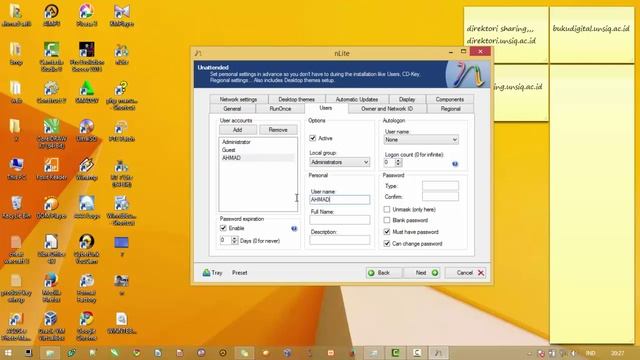The height and width of the screenshot is (360, 640).
Task: Click the bukudigital.unsiq.ac.id sticky note
Action: [592, 35]
